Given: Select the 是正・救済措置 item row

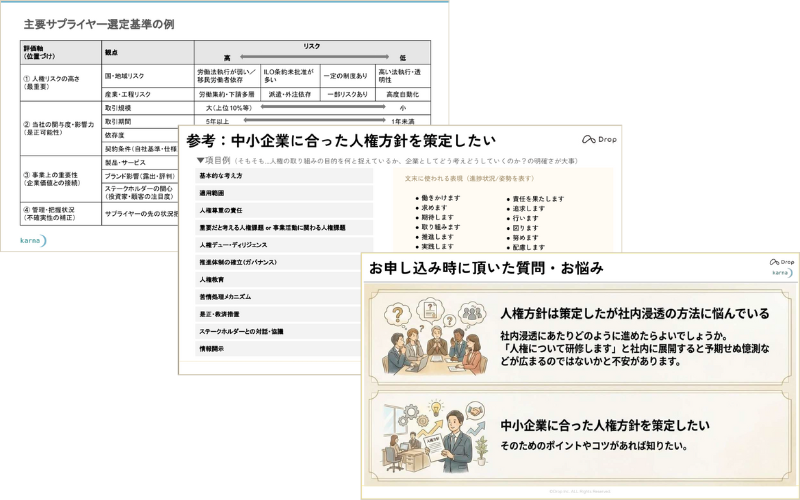Looking at the screenshot, I should click(278, 314).
